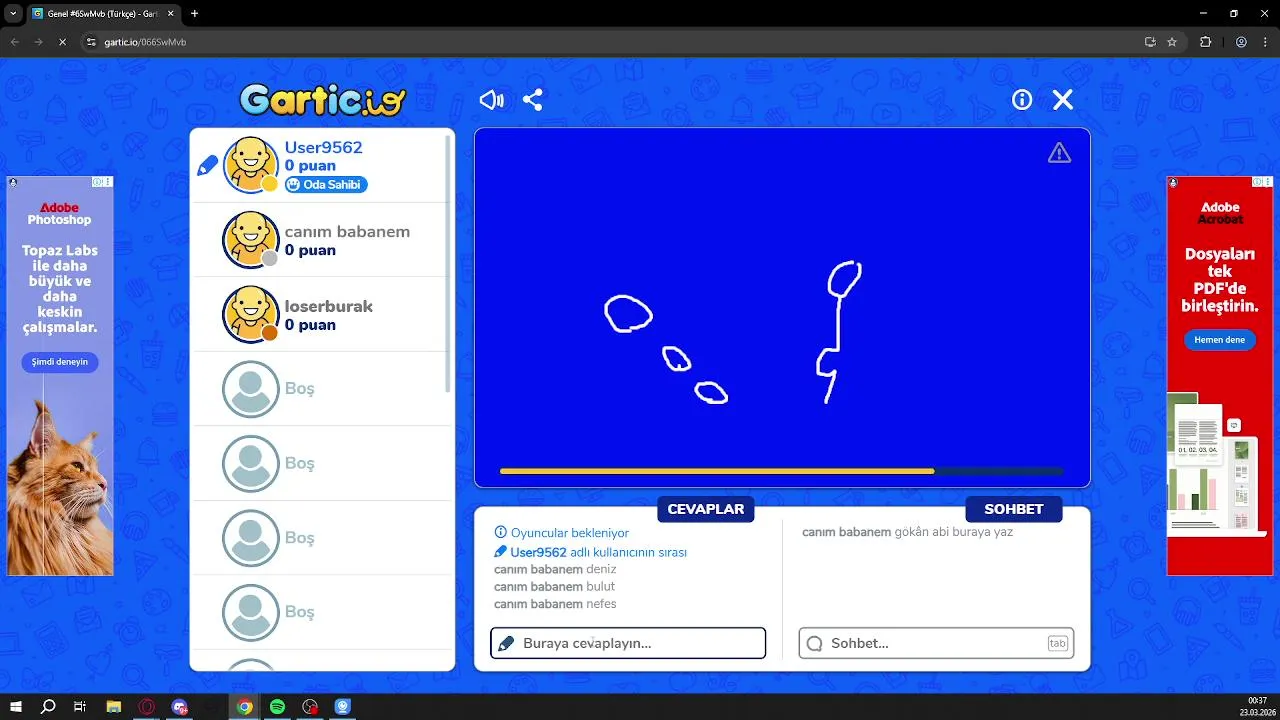Open a new browser tab
Image resolution: width=1280 pixels, height=720 pixels.
pos(194,14)
